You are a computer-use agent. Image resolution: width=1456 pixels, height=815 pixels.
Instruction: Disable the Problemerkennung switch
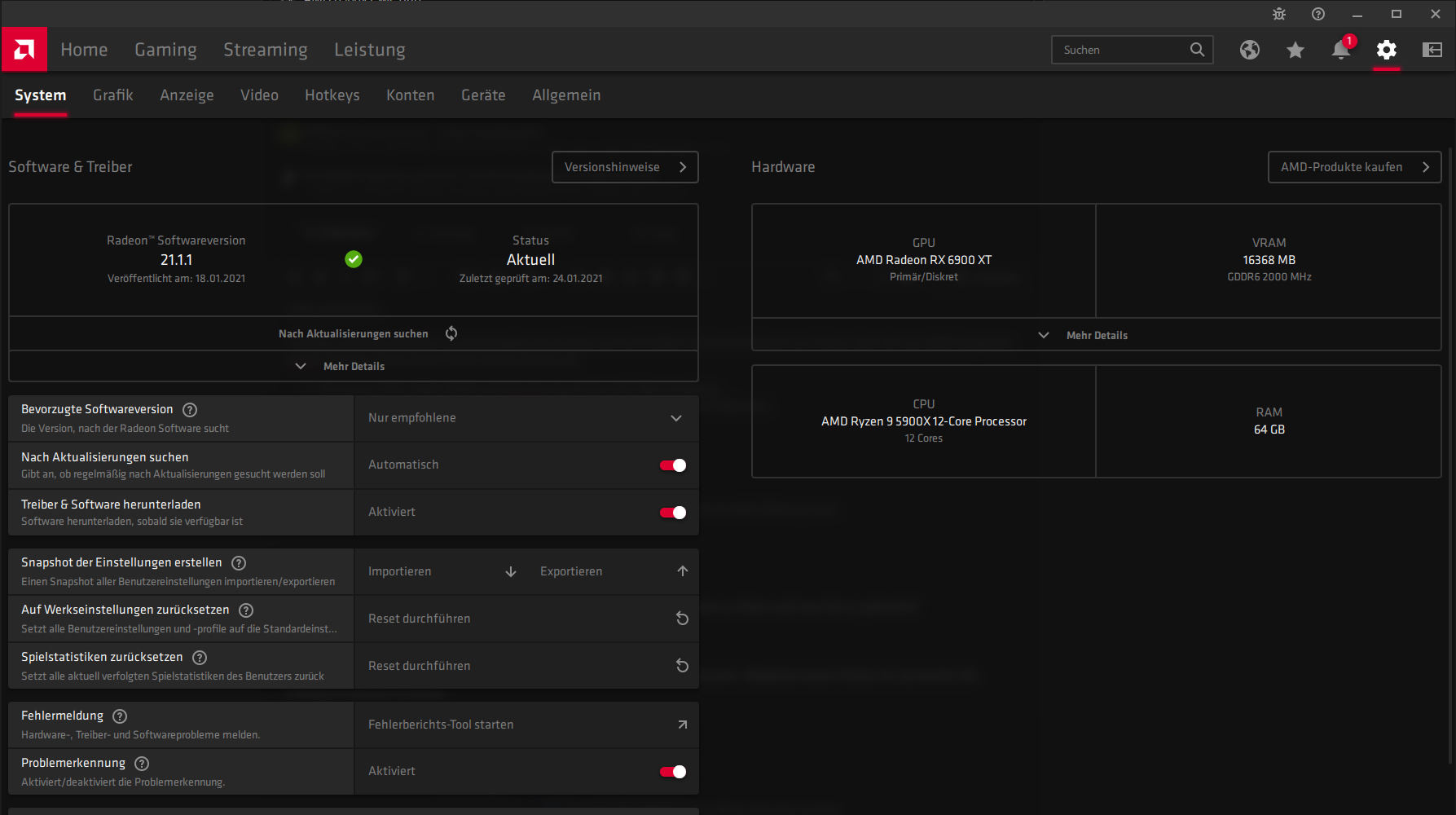[673, 772]
